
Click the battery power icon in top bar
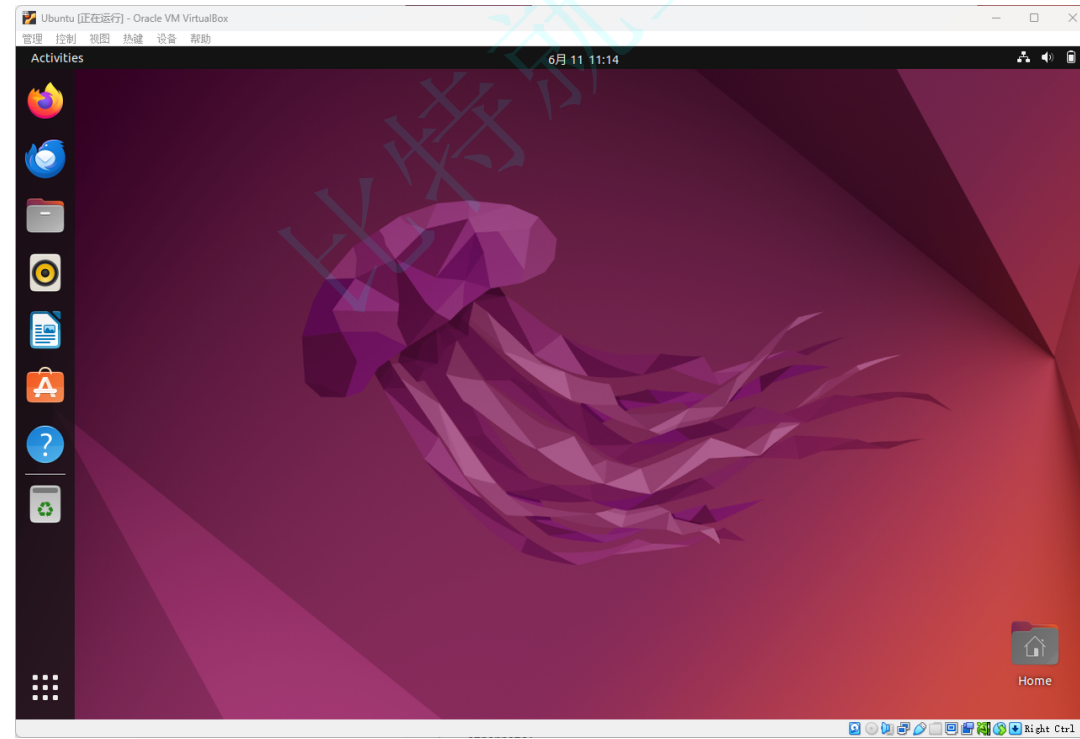point(1071,57)
